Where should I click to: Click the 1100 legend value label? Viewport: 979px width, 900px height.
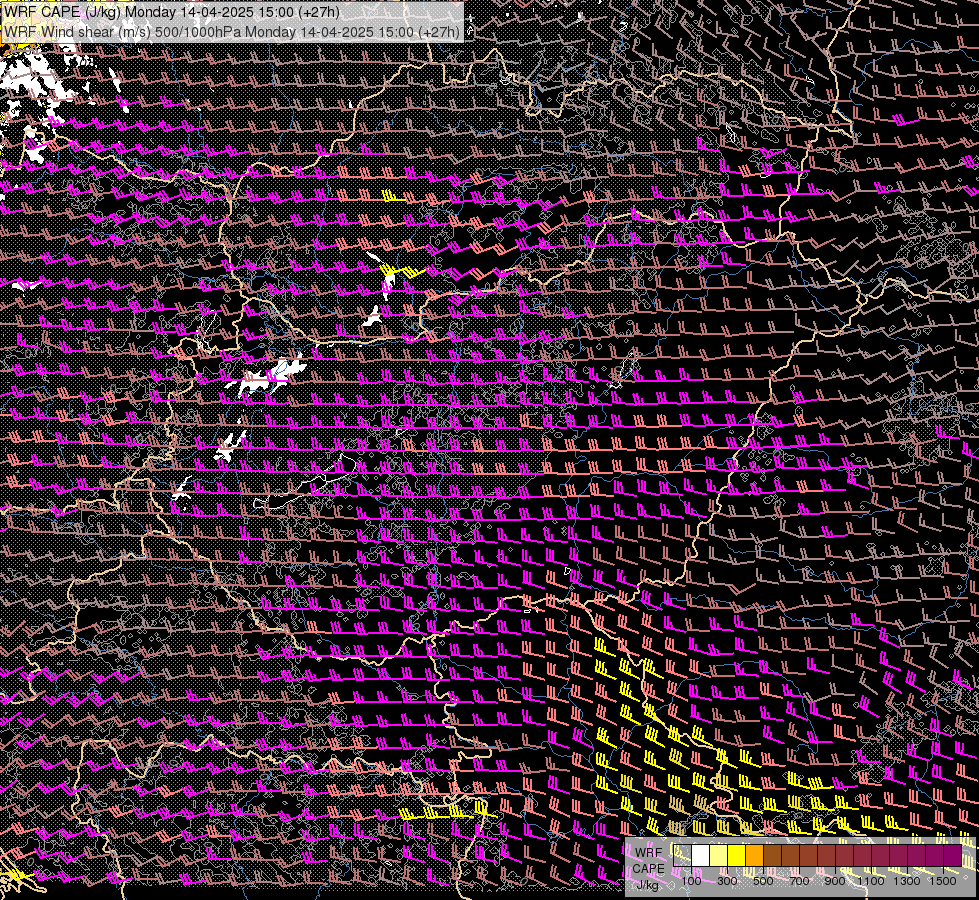click(870, 881)
